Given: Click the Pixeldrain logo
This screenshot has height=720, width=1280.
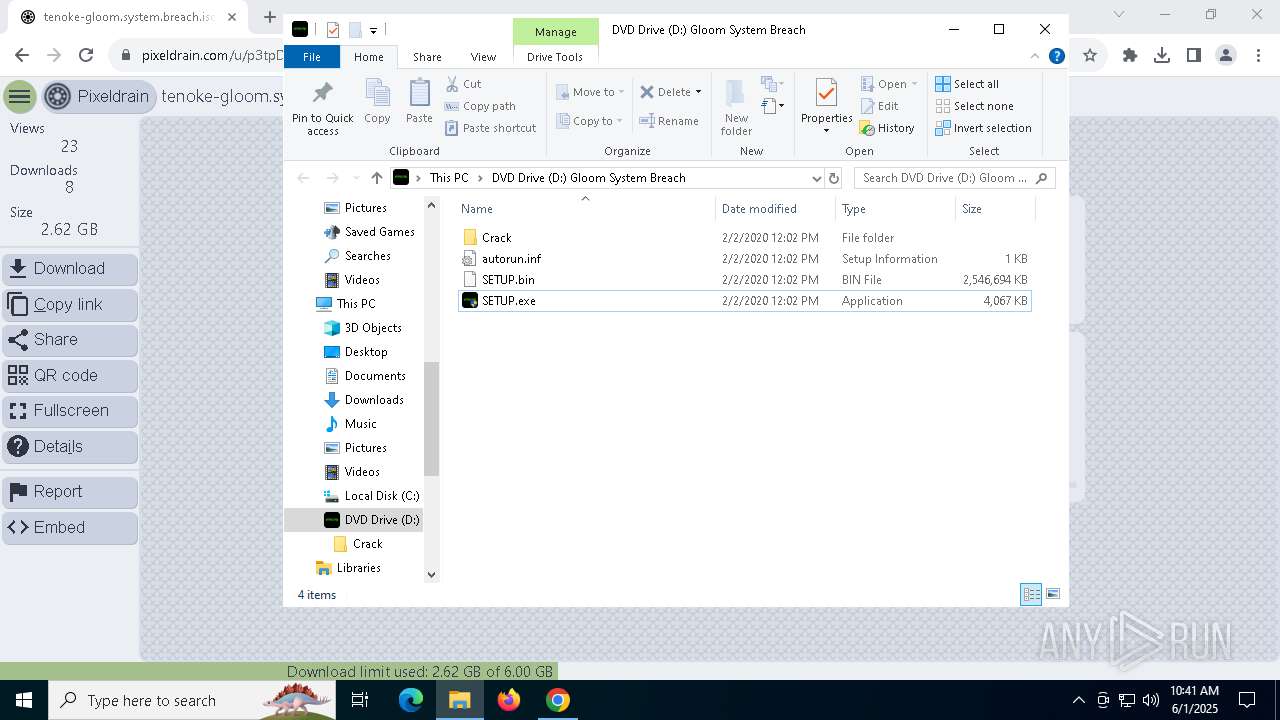Looking at the screenshot, I should click(58, 97).
